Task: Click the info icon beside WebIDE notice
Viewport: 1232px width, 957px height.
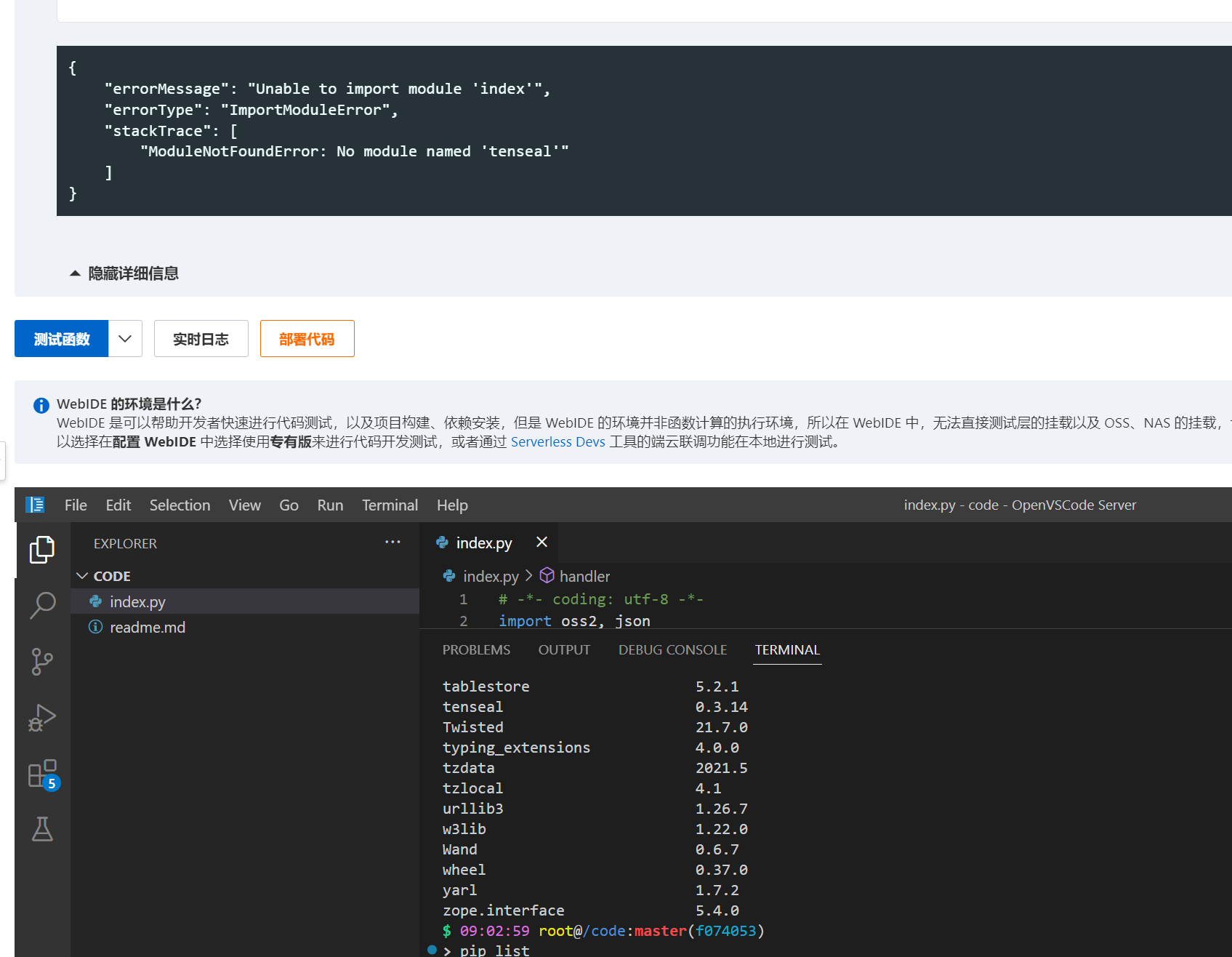Action: point(41,405)
